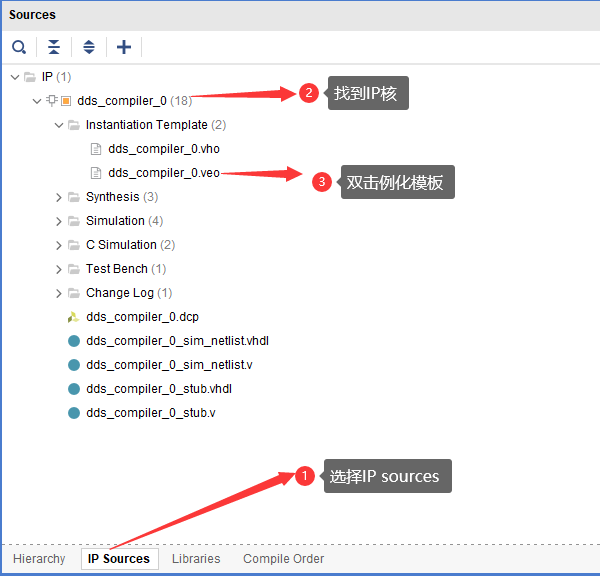Click the Synthesis folder icon
The width and height of the screenshot is (600, 578).
point(74,197)
